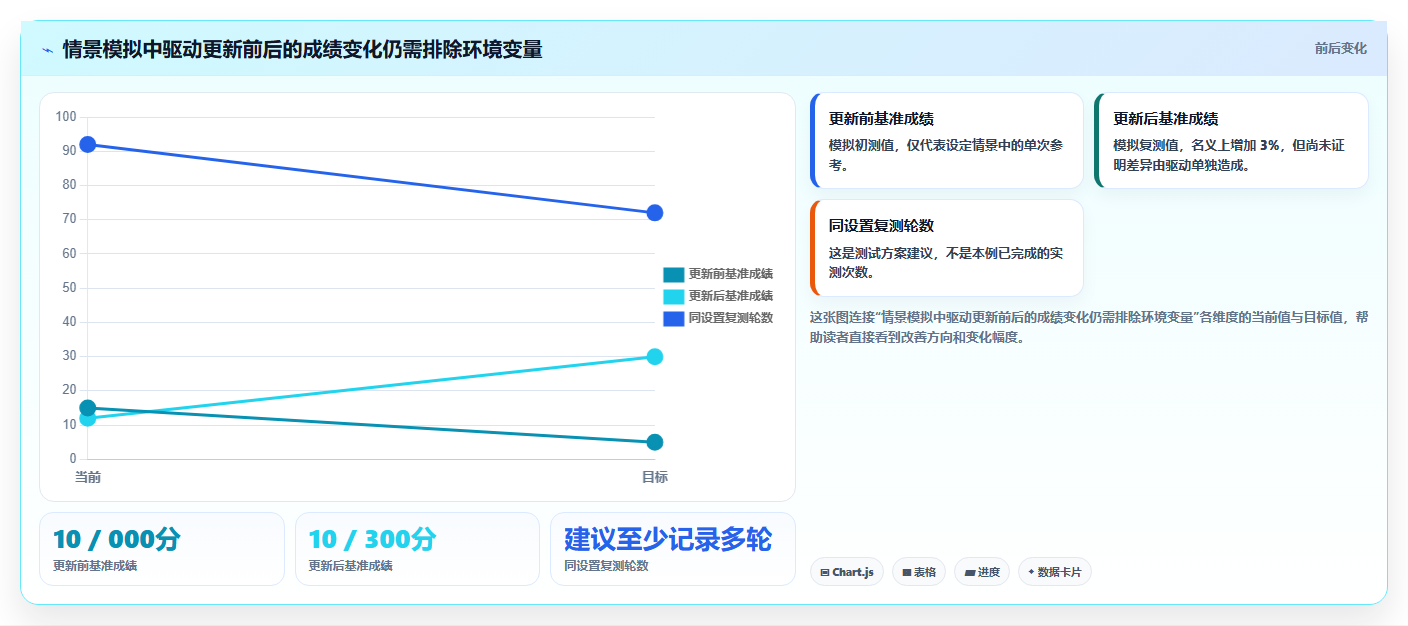Image resolution: width=1408 pixels, height=626 pixels.
Task: Click the blue line's data point at 当前
Action: pos(88,144)
